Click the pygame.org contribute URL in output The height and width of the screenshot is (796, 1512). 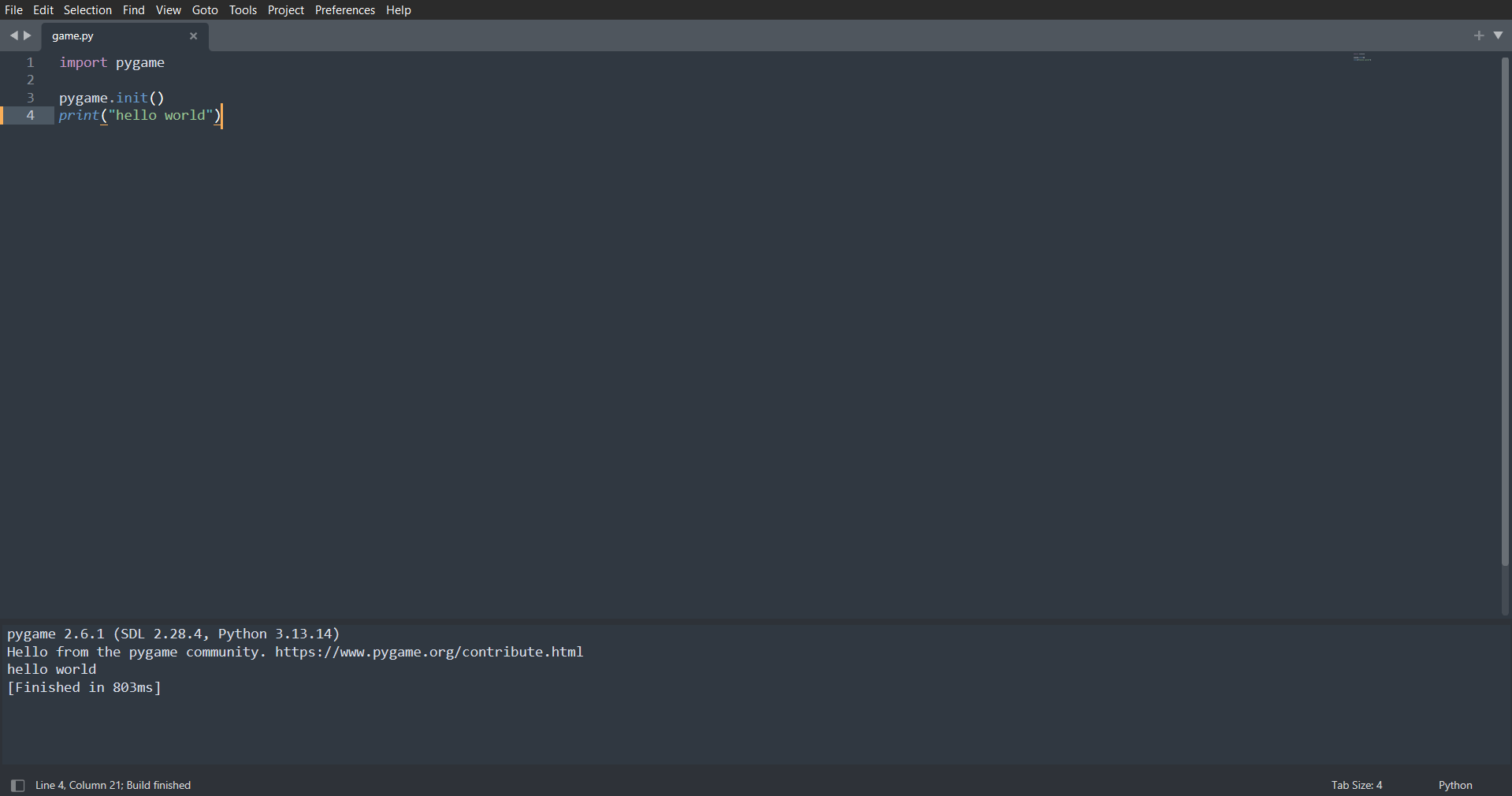[429, 652]
